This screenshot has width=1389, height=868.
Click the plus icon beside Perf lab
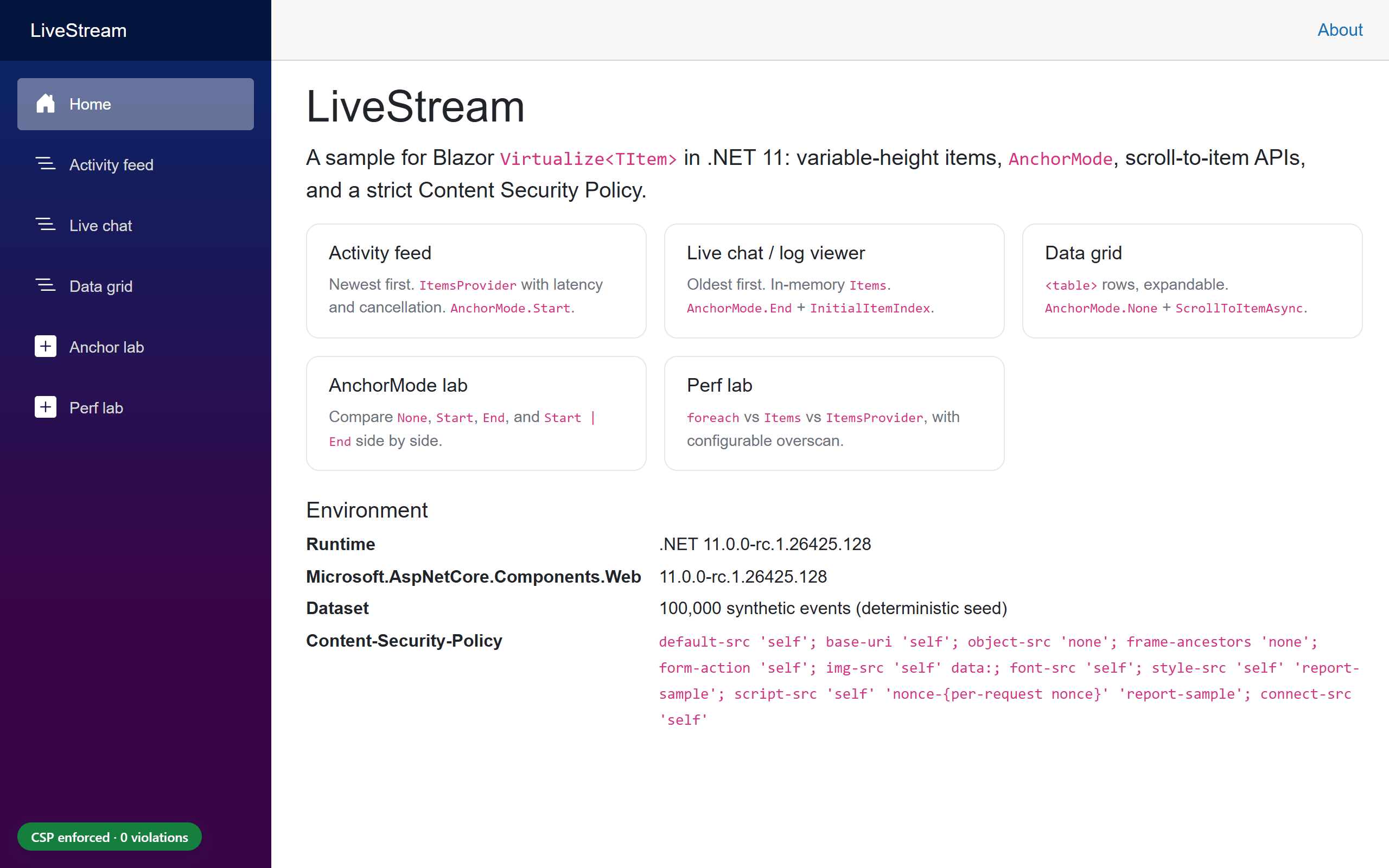coord(46,407)
